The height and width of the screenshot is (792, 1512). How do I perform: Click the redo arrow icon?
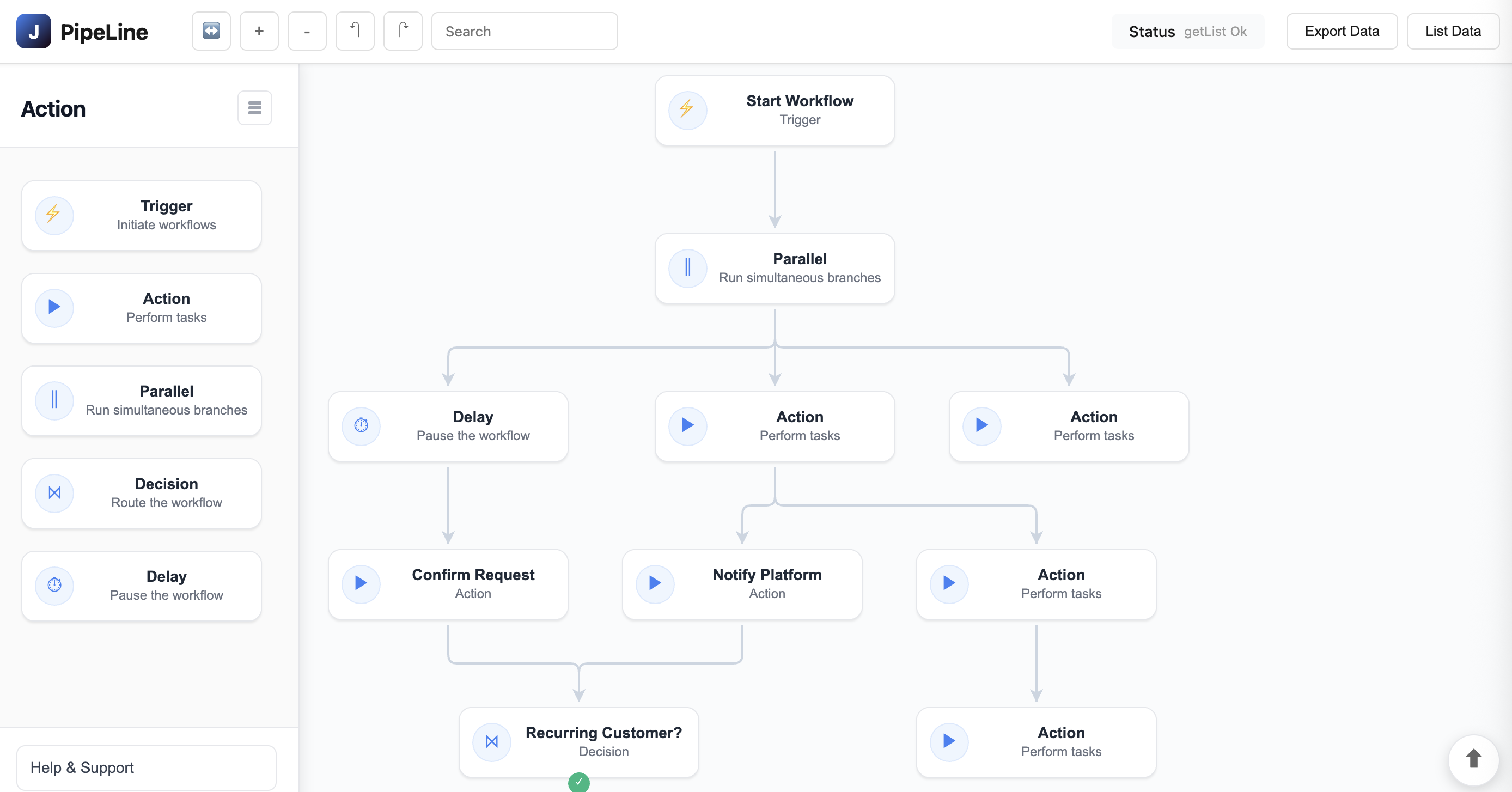403,31
